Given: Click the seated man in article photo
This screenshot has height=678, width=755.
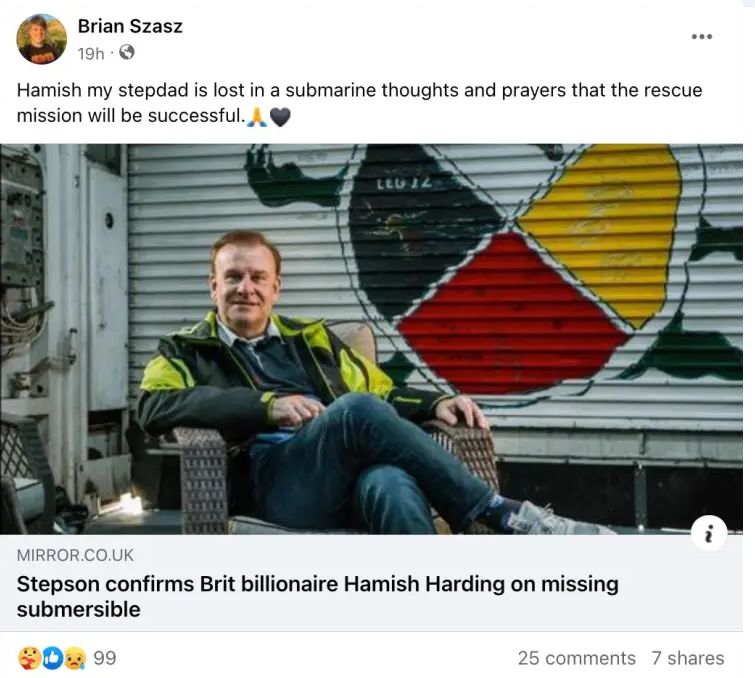Looking at the screenshot, I should point(300,390).
